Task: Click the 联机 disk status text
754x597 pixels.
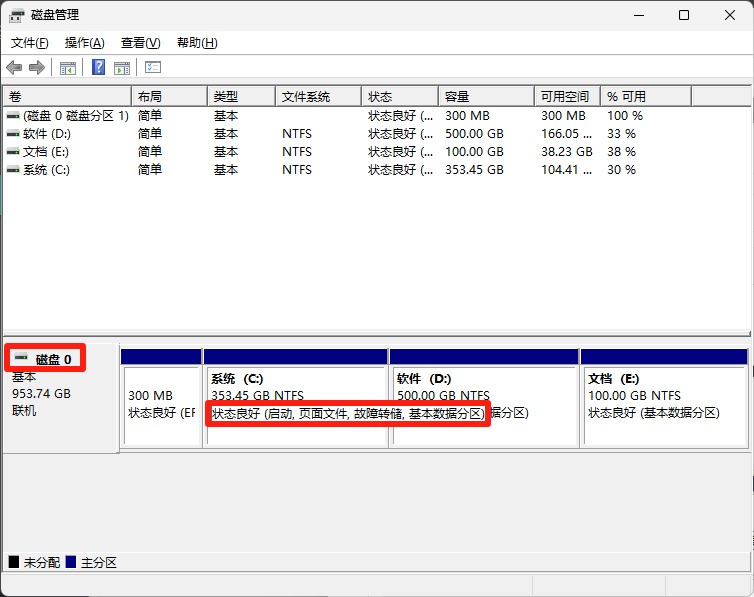Action: 24,411
